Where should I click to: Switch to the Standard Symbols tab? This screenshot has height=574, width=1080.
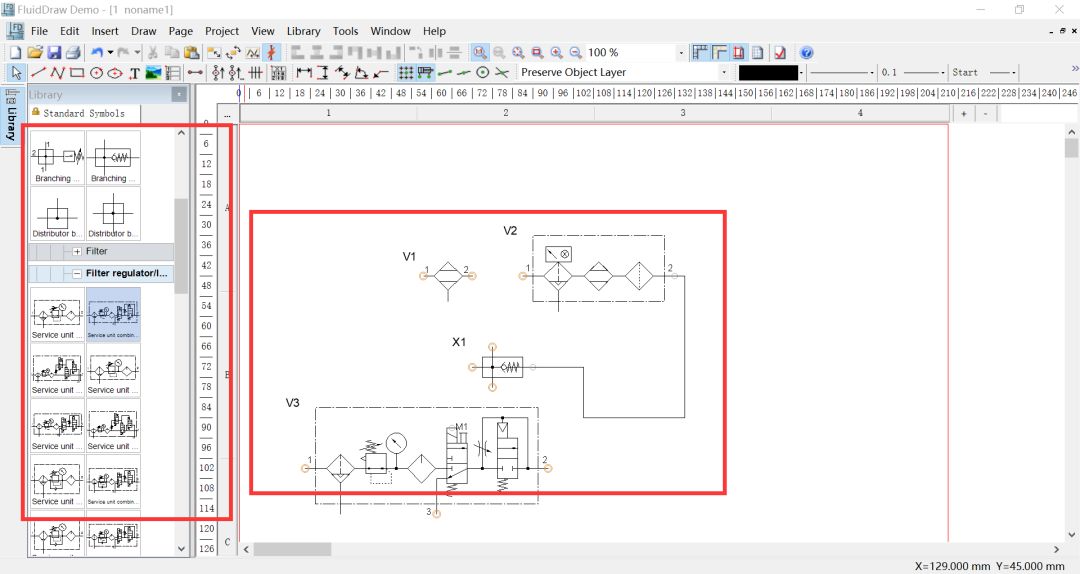pyautogui.click(x=84, y=113)
